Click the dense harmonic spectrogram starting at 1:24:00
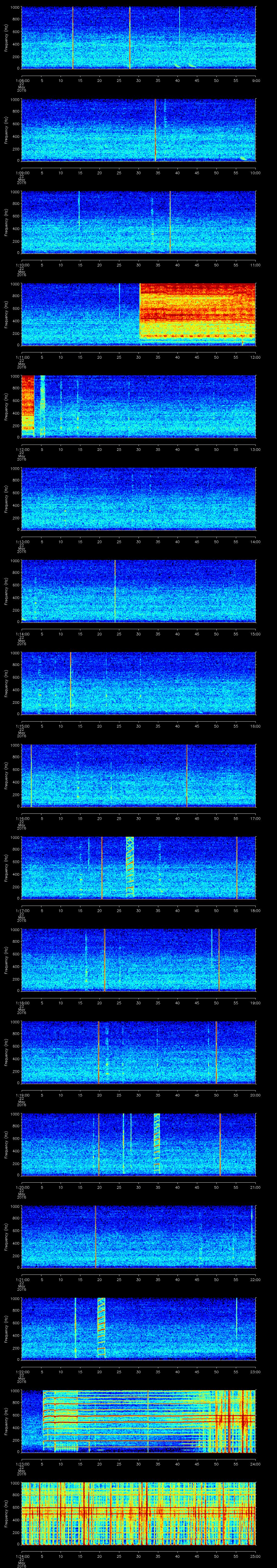This screenshot has height=1568, width=277. 138,1514
